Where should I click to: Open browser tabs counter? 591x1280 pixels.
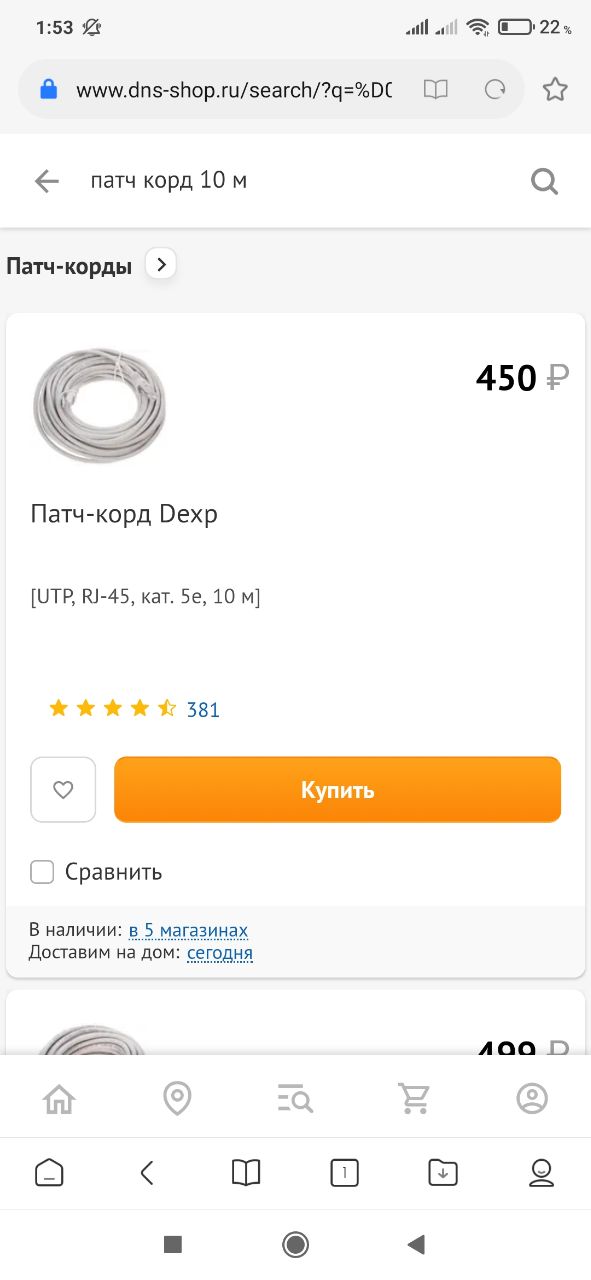(344, 1173)
